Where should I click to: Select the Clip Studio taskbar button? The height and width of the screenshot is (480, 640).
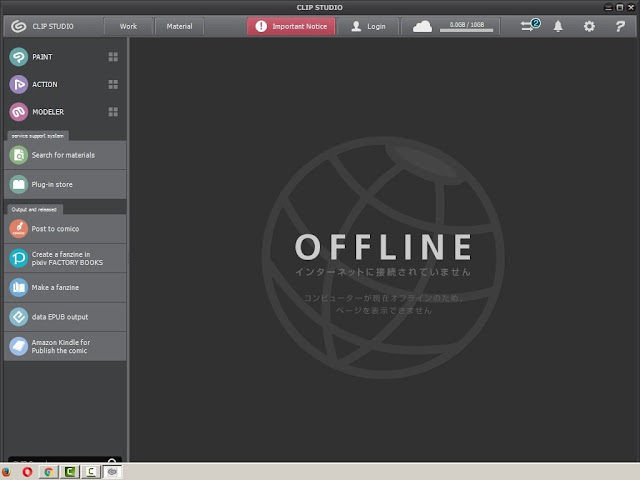(x=112, y=472)
